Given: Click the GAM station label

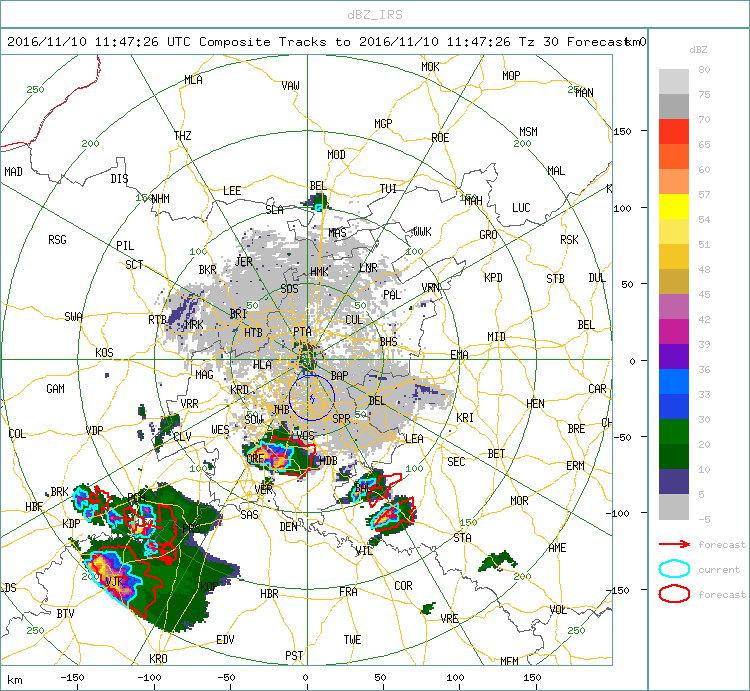Looking at the screenshot, I should point(55,389).
